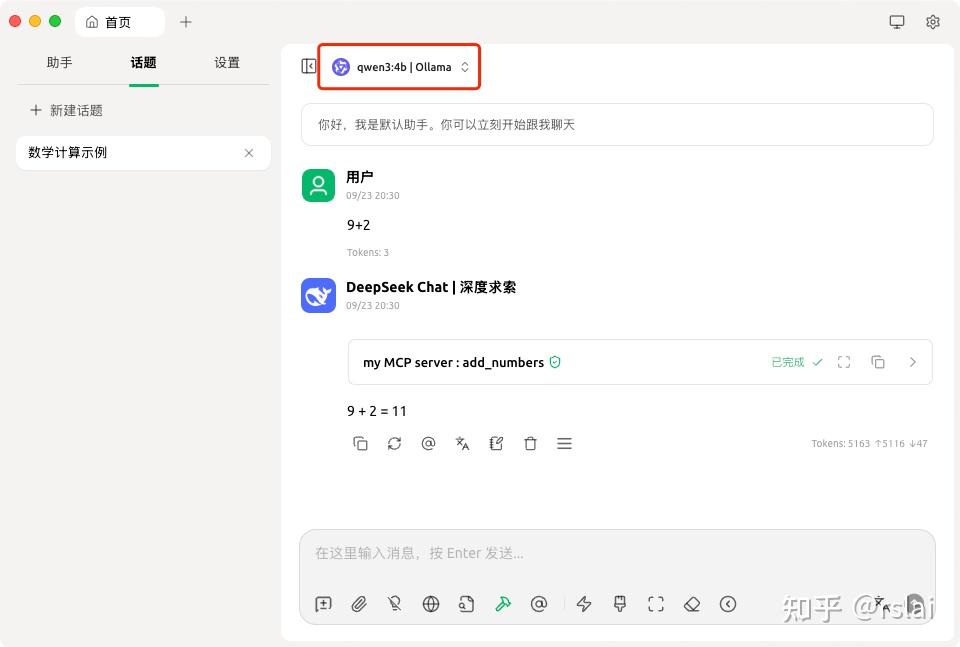Click the DeepSeek Chat | 深度求索 name
960x647 pixels.
tap(430, 287)
